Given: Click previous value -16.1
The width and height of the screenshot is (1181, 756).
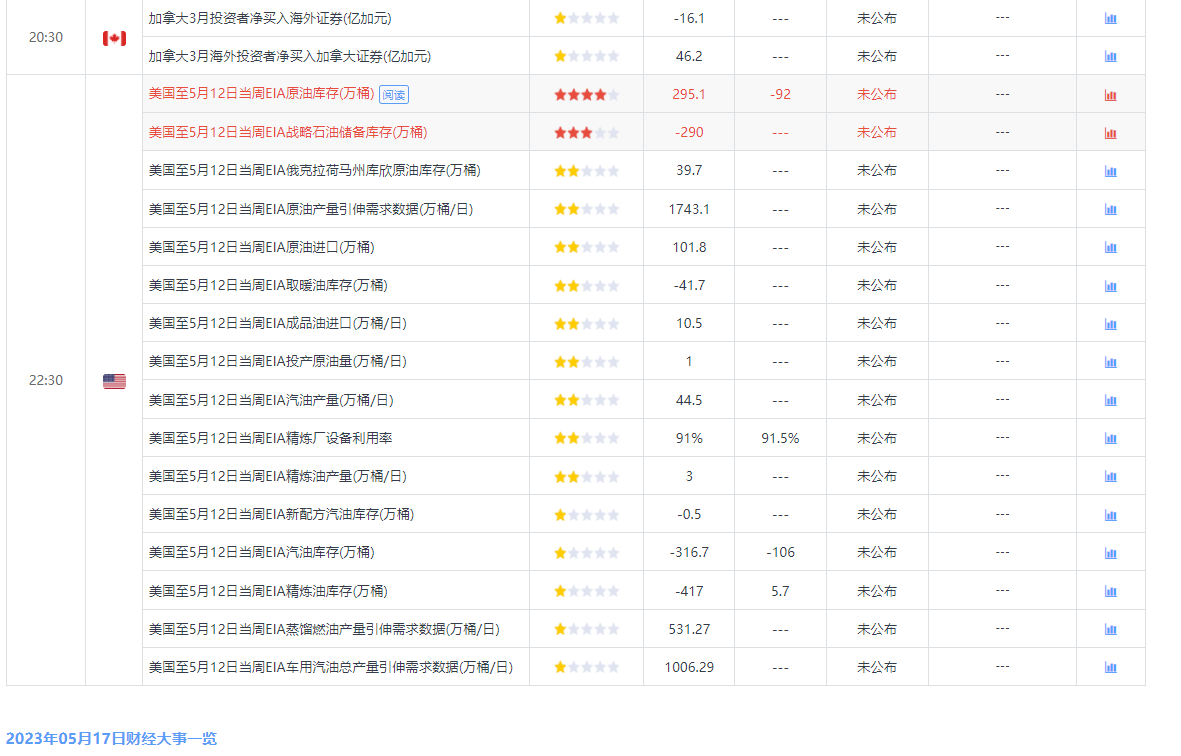Looking at the screenshot, I should click(689, 18).
